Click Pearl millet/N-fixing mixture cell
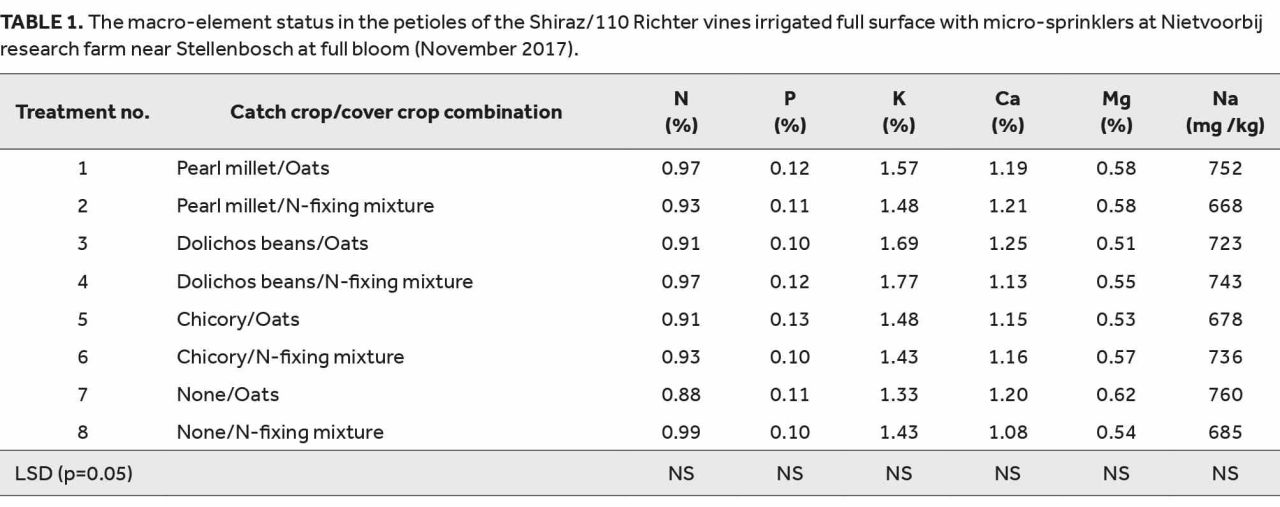This screenshot has height=507, width=1280. pos(305,206)
